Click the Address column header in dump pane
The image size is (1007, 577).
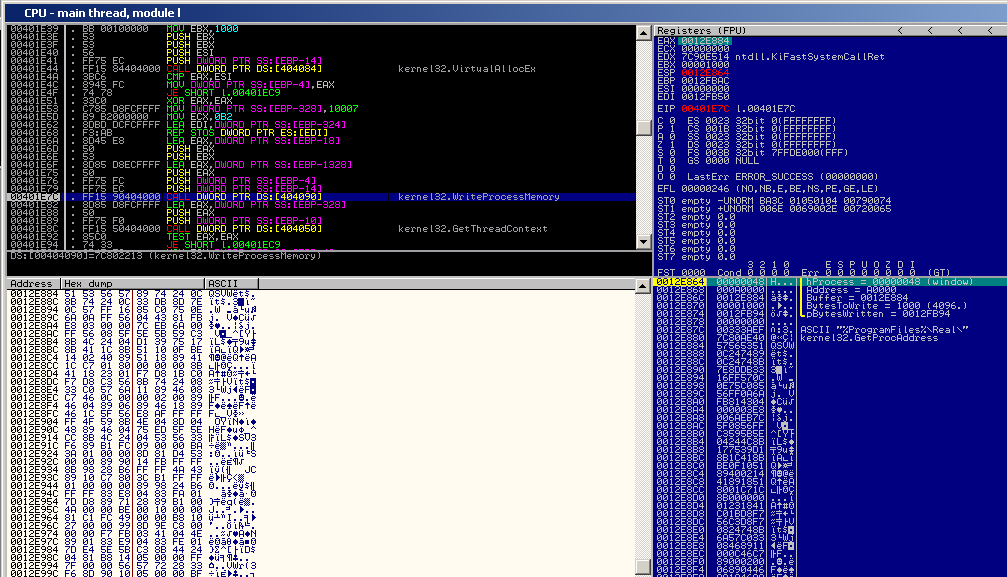(x=31, y=284)
